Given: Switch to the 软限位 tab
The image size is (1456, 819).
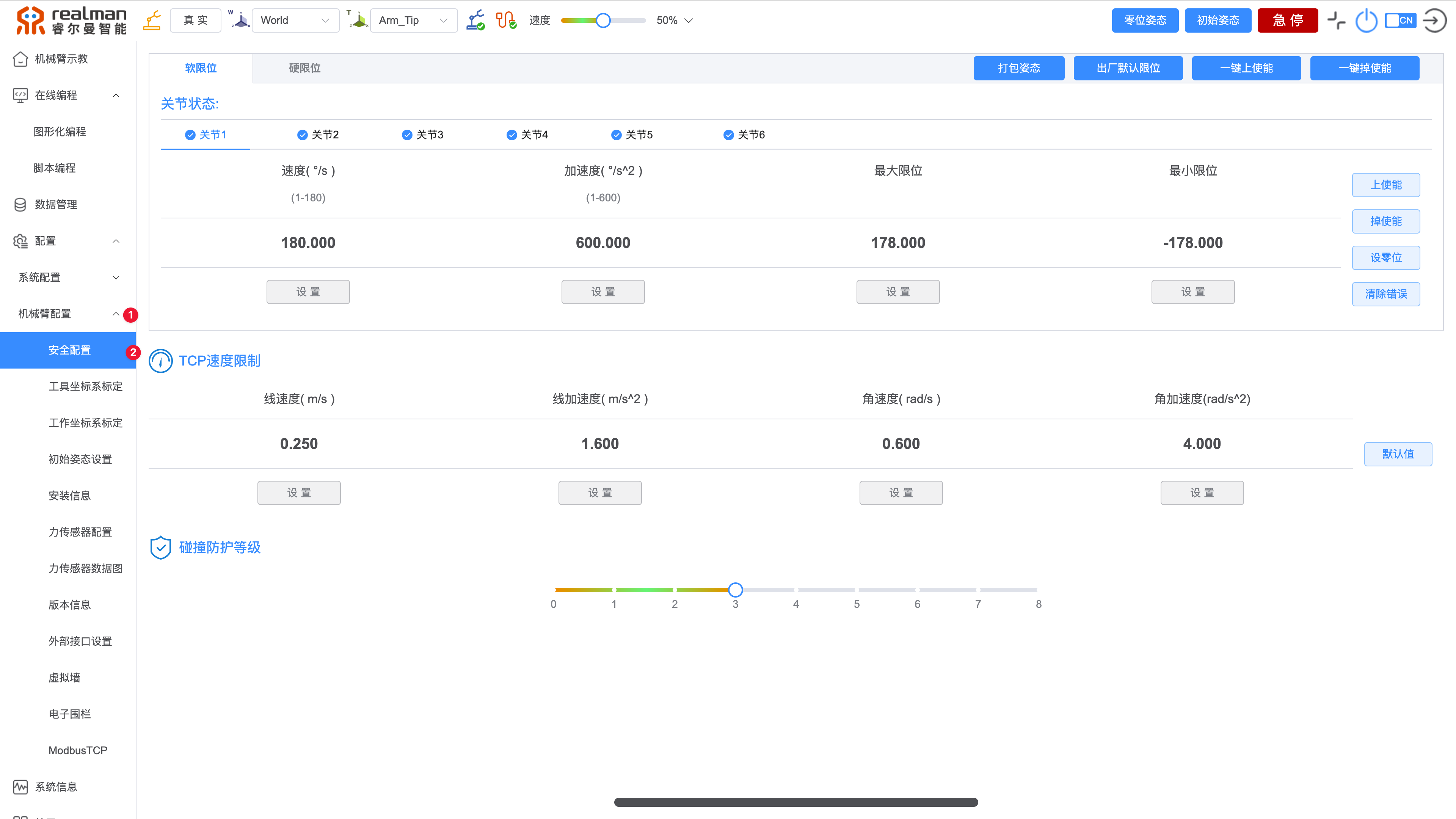Looking at the screenshot, I should (x=201, y=68).
